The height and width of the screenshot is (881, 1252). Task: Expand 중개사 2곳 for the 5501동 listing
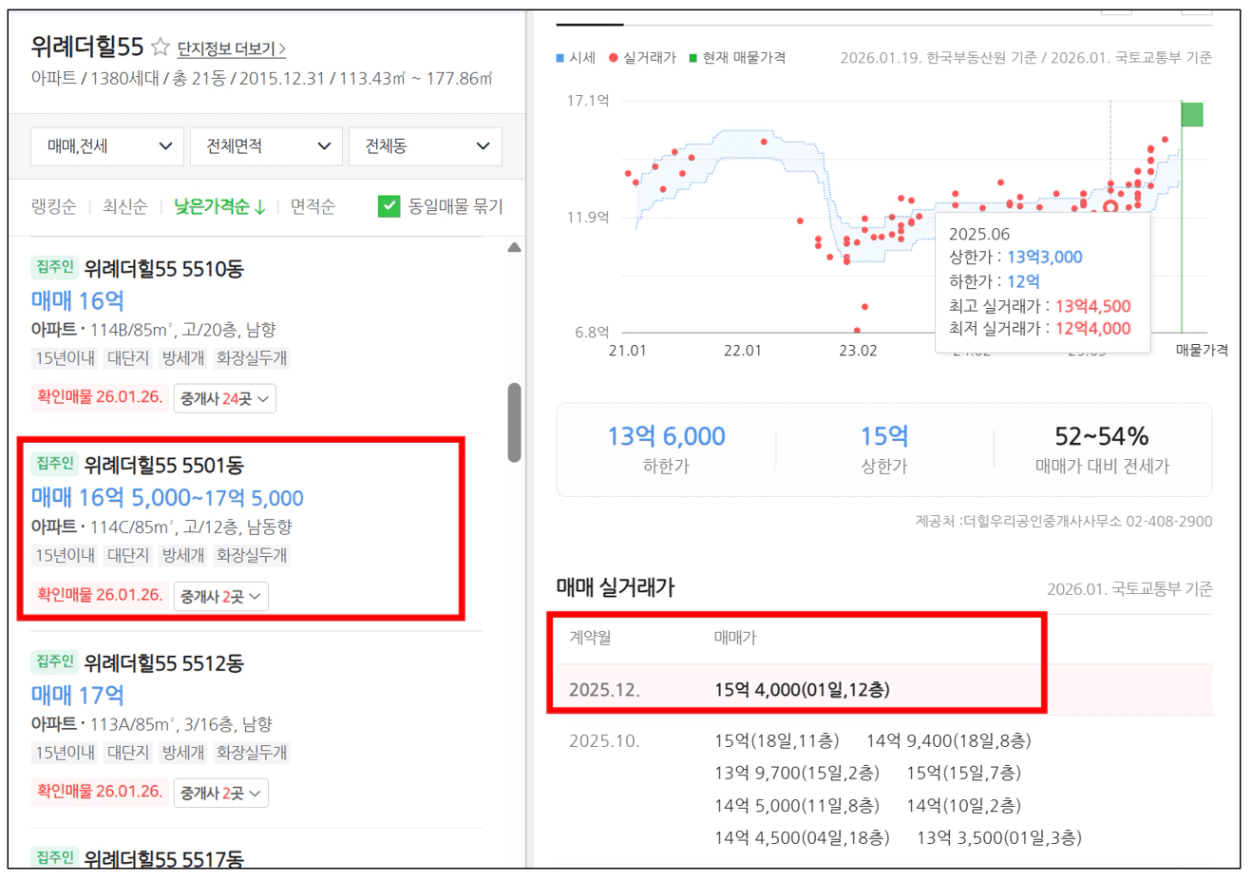[x=221, y=596]
